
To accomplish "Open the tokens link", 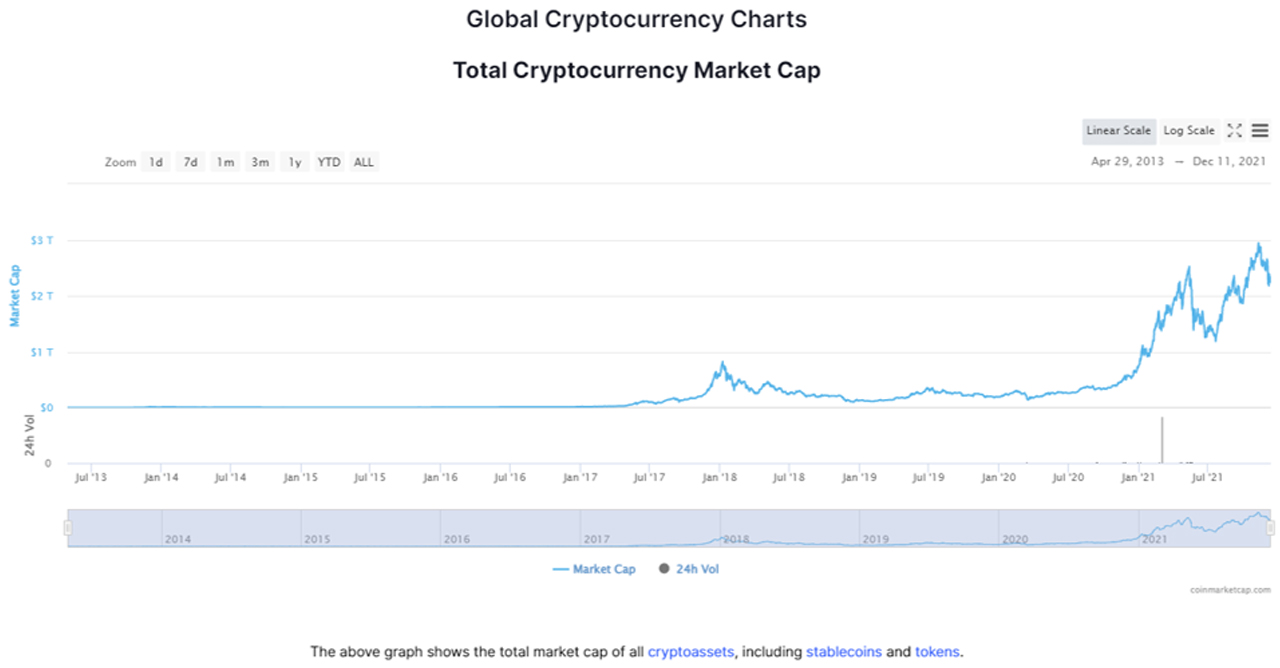I will tap(936, 652).
